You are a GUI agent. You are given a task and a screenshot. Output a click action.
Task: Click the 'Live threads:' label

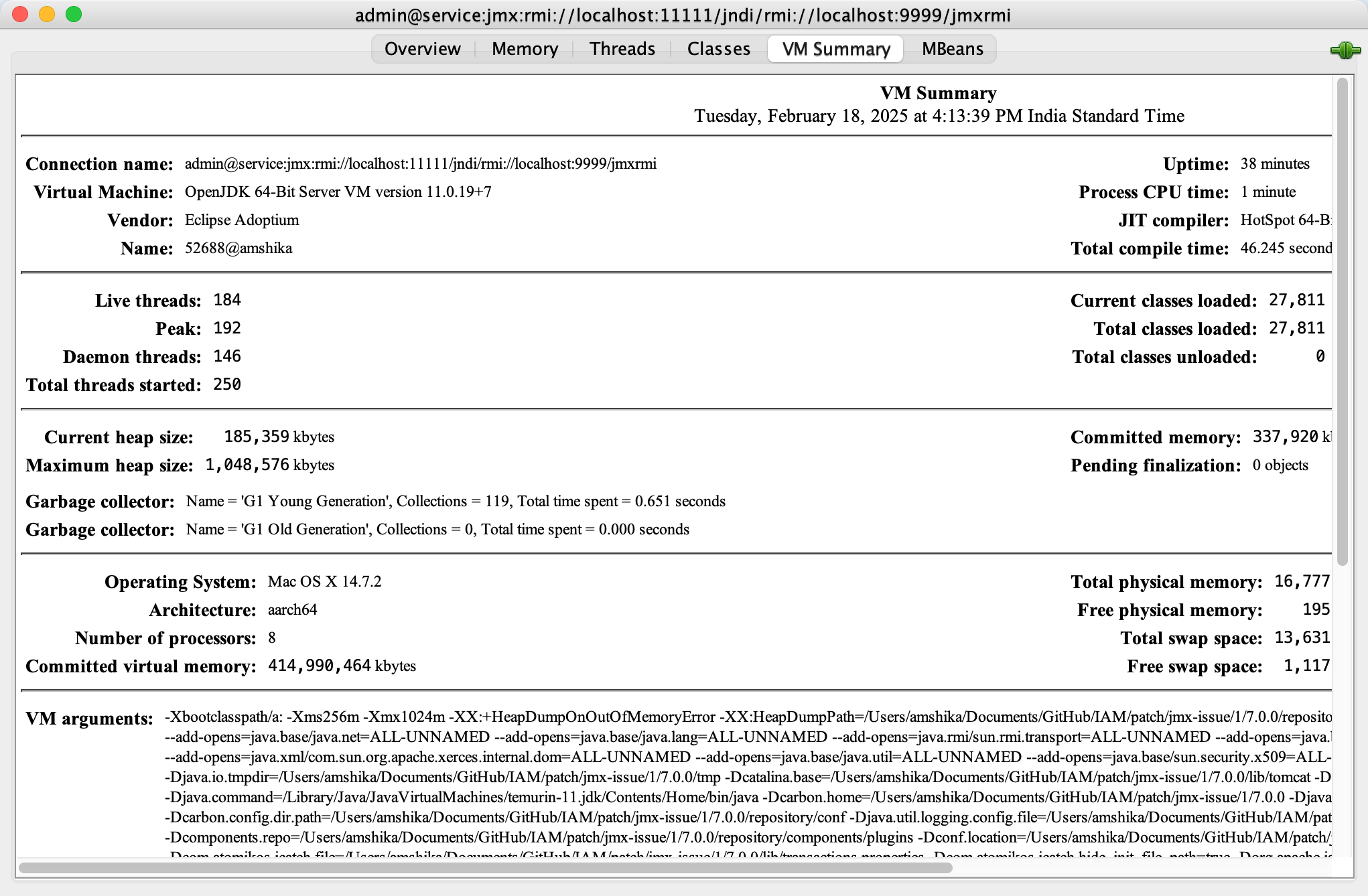pyautogui.click(x=148, y=301)
